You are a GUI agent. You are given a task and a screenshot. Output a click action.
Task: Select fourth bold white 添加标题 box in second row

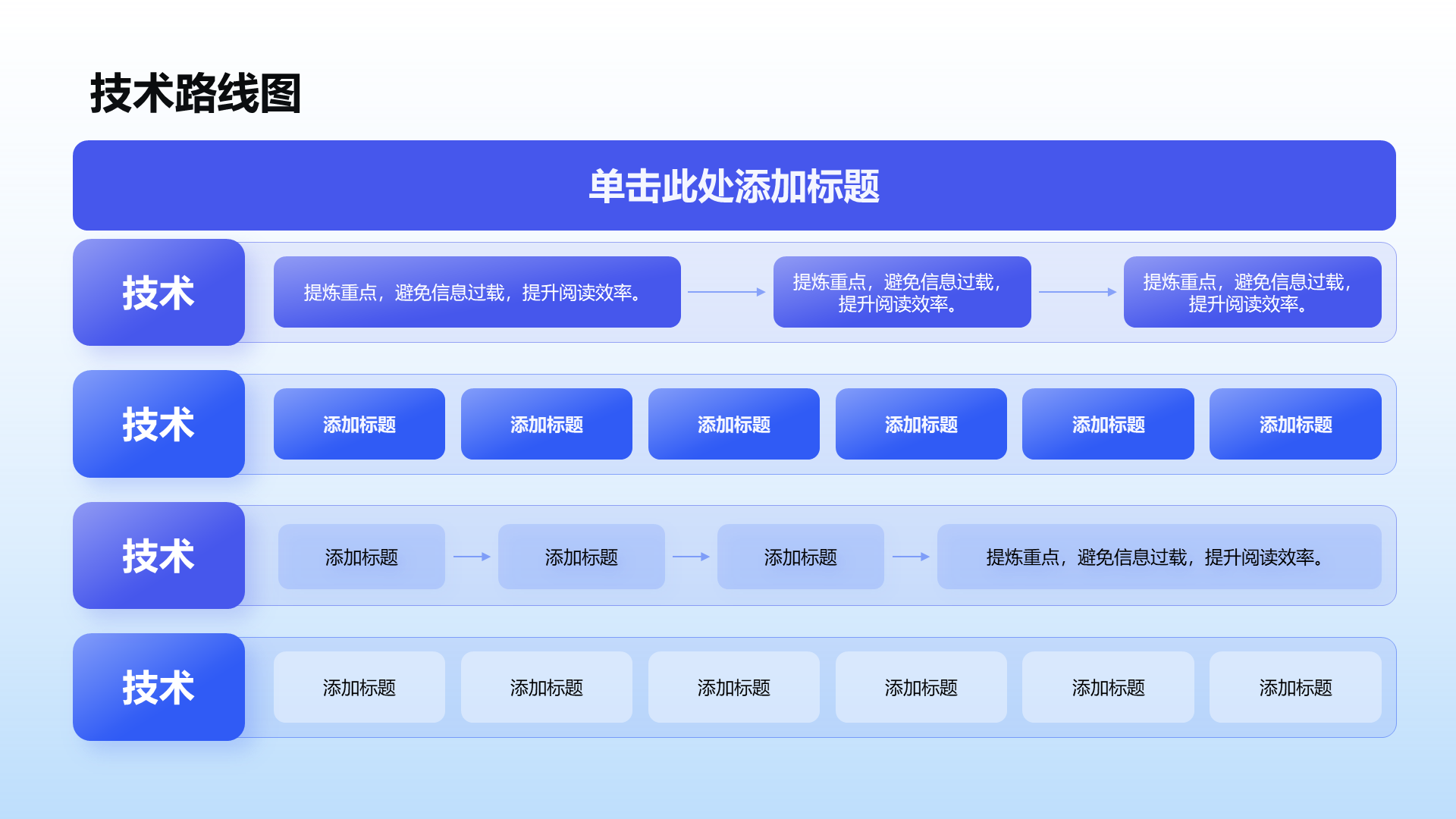[x=921, y=424]
